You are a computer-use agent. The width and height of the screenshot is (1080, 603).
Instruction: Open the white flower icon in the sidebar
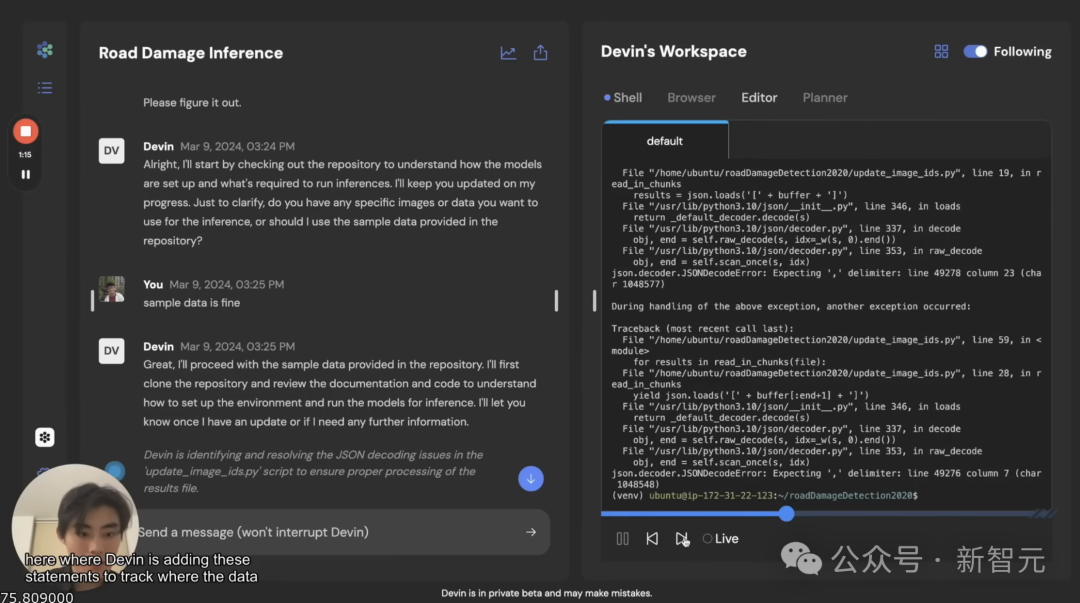pos(45,437)
